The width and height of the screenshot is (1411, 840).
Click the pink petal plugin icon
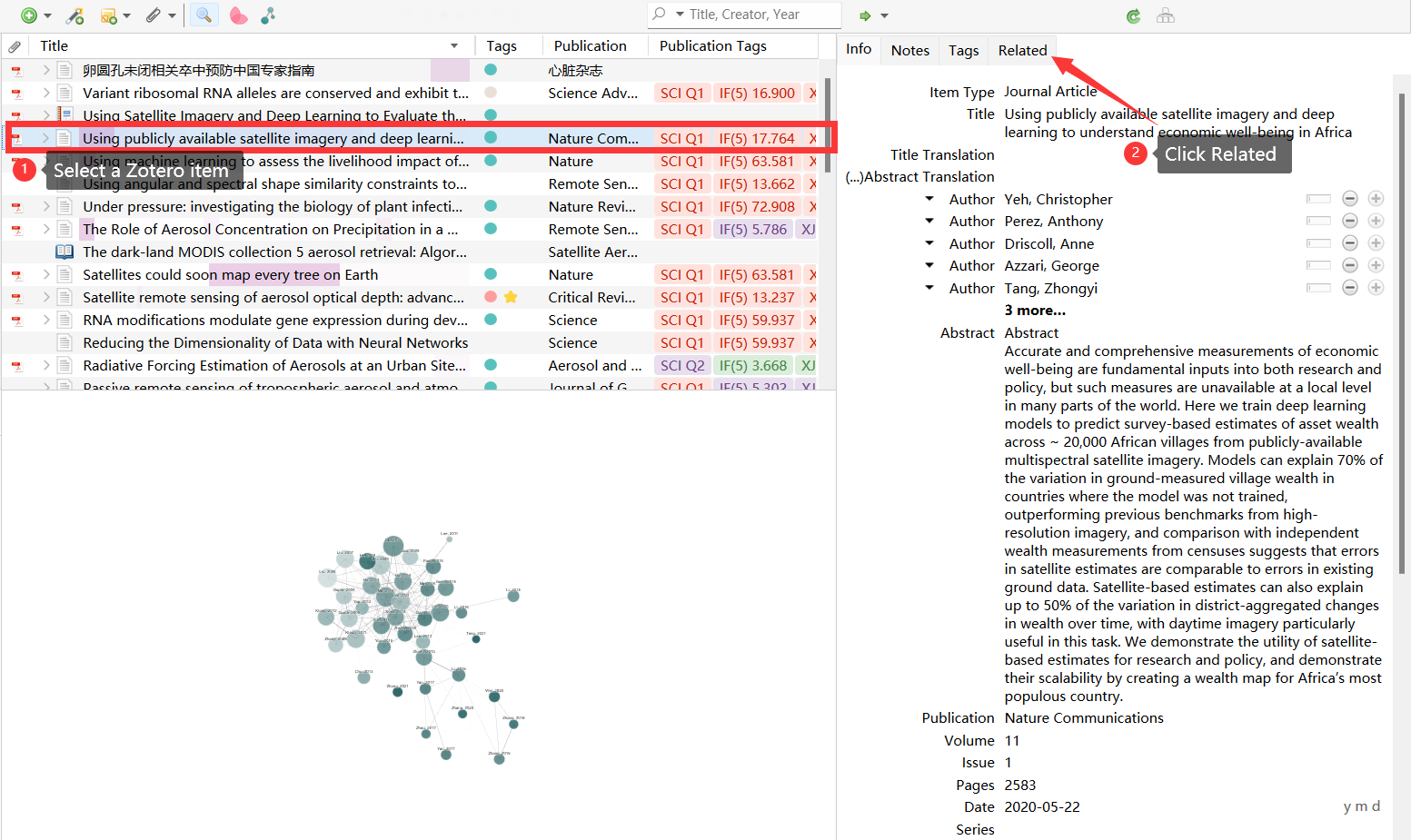[238, 15]
